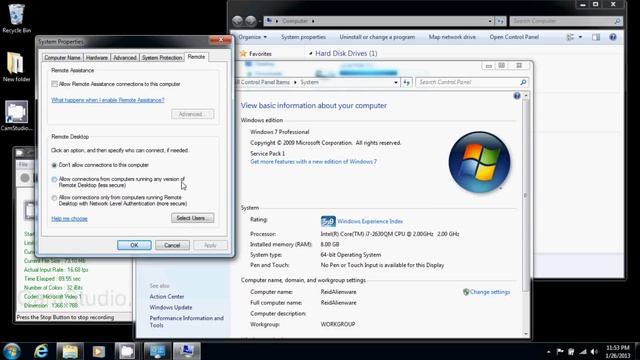Click the Select Users button

click(x=193, y=218)
